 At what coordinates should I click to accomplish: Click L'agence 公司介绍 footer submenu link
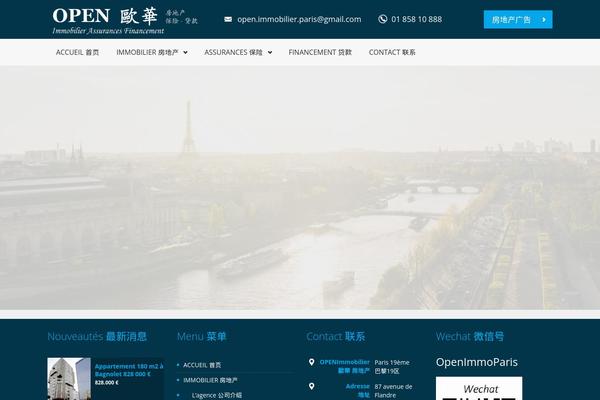tap(217, 395)
